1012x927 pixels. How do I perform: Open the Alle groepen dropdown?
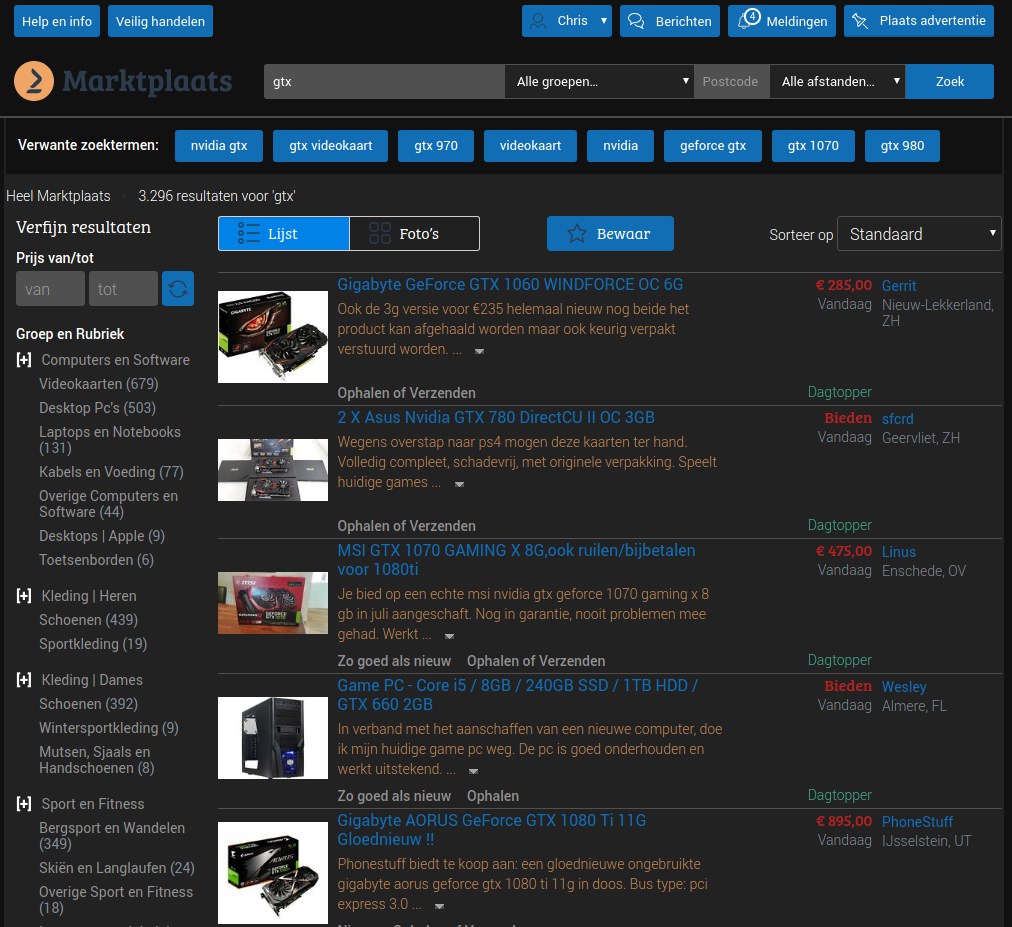(x=598, y=81)
